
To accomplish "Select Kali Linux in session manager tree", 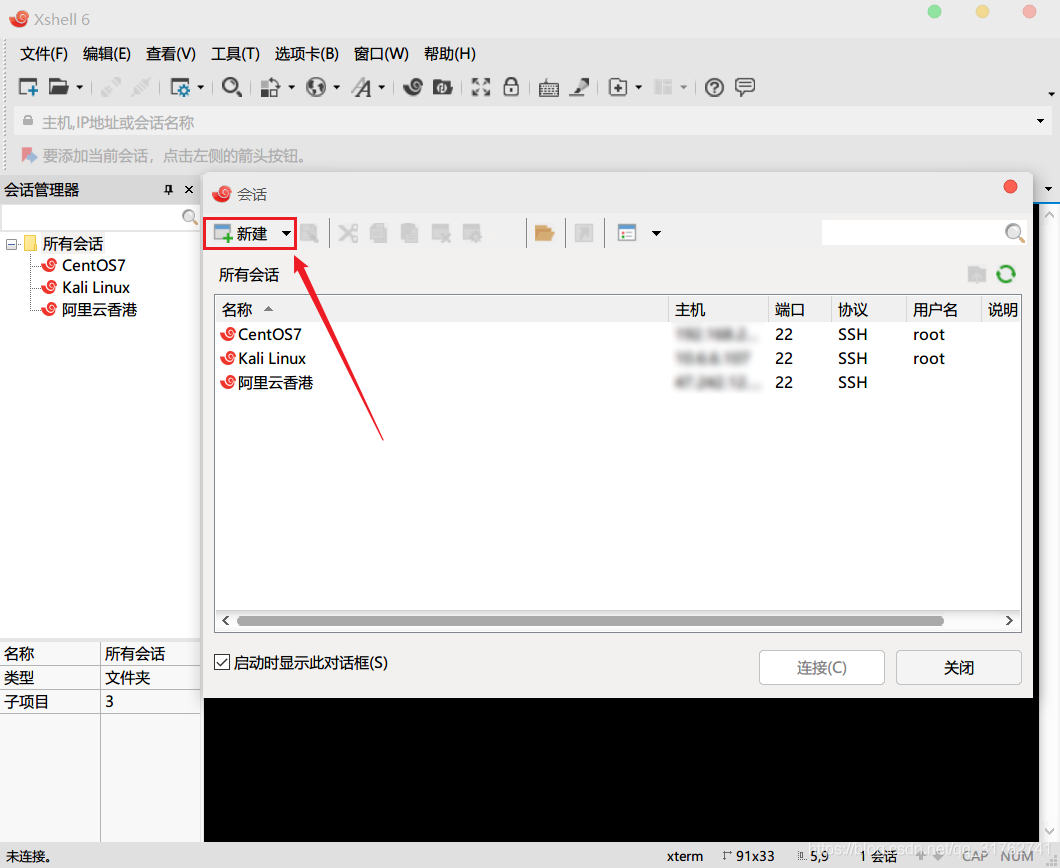I will (95, 288).
